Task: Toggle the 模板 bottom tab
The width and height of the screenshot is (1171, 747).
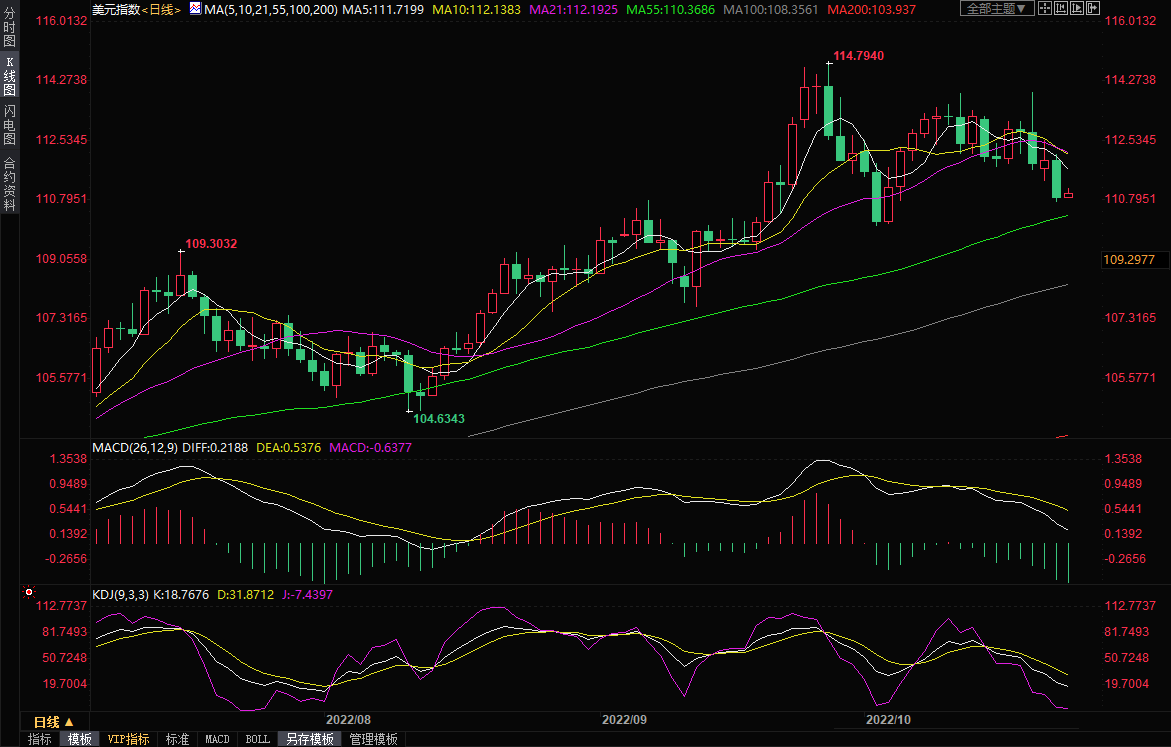Action: click(79, 739)
